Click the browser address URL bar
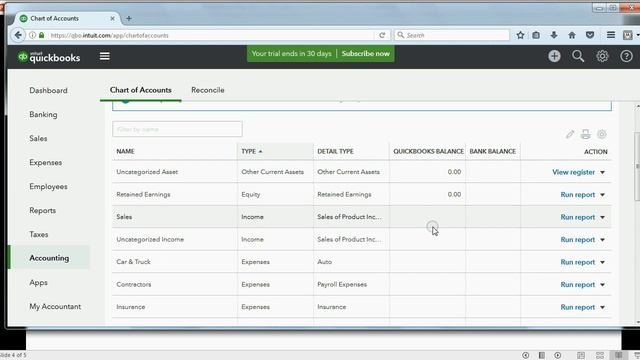Screen dimensions: 640x360 [x=210, y=35]
